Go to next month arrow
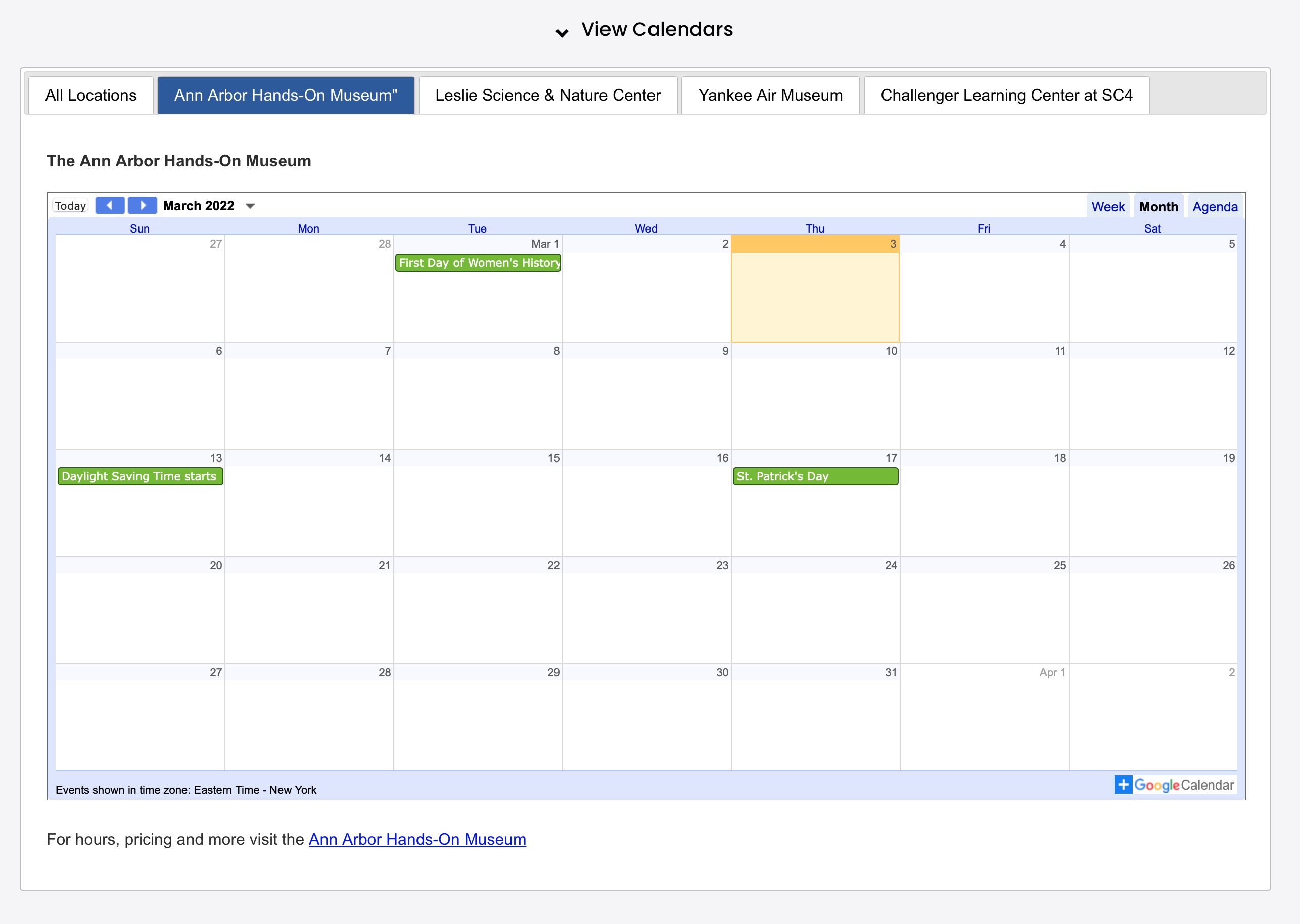The height and width of the screenshot is (924, 1300). coord(142,205)
